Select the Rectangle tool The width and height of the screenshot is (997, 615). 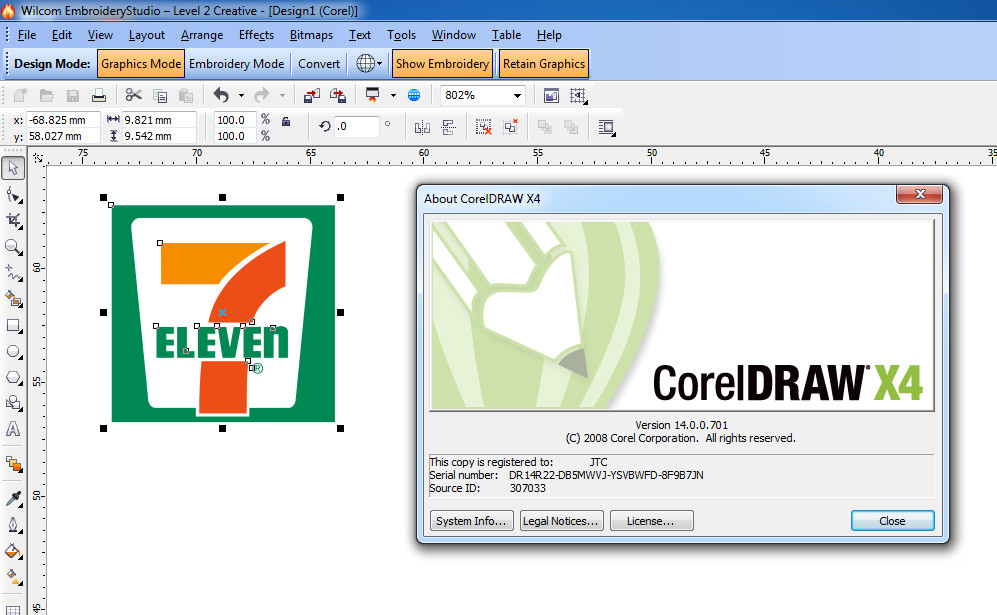pos(13,326)
